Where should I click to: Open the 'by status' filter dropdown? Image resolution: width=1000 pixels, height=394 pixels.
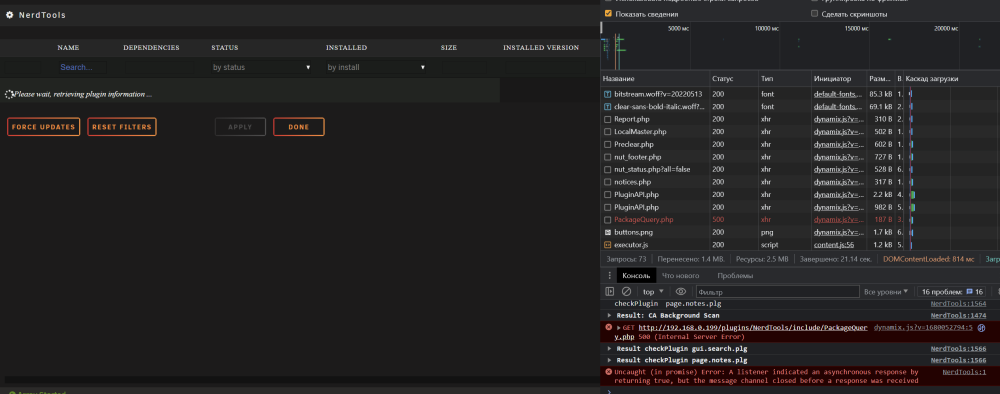(x=261, y=67)
